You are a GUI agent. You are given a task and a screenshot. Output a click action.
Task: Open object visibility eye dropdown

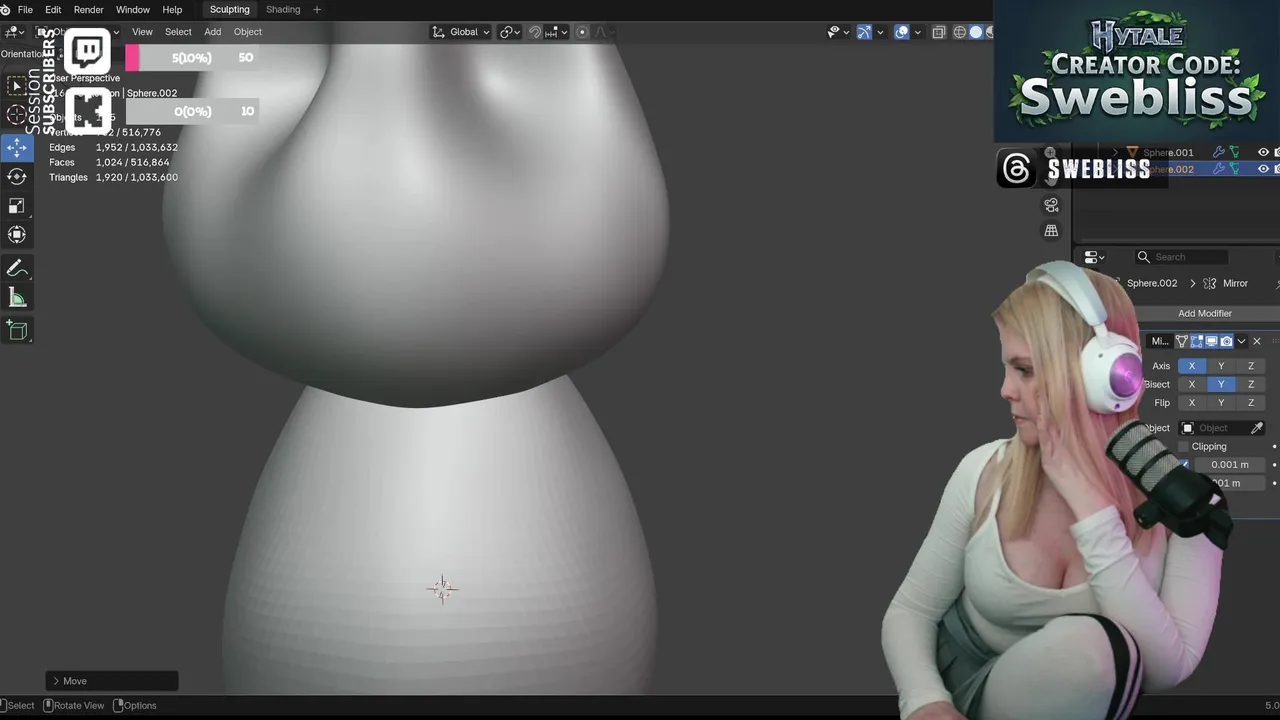pyautogui.click(x=838, y=32)
